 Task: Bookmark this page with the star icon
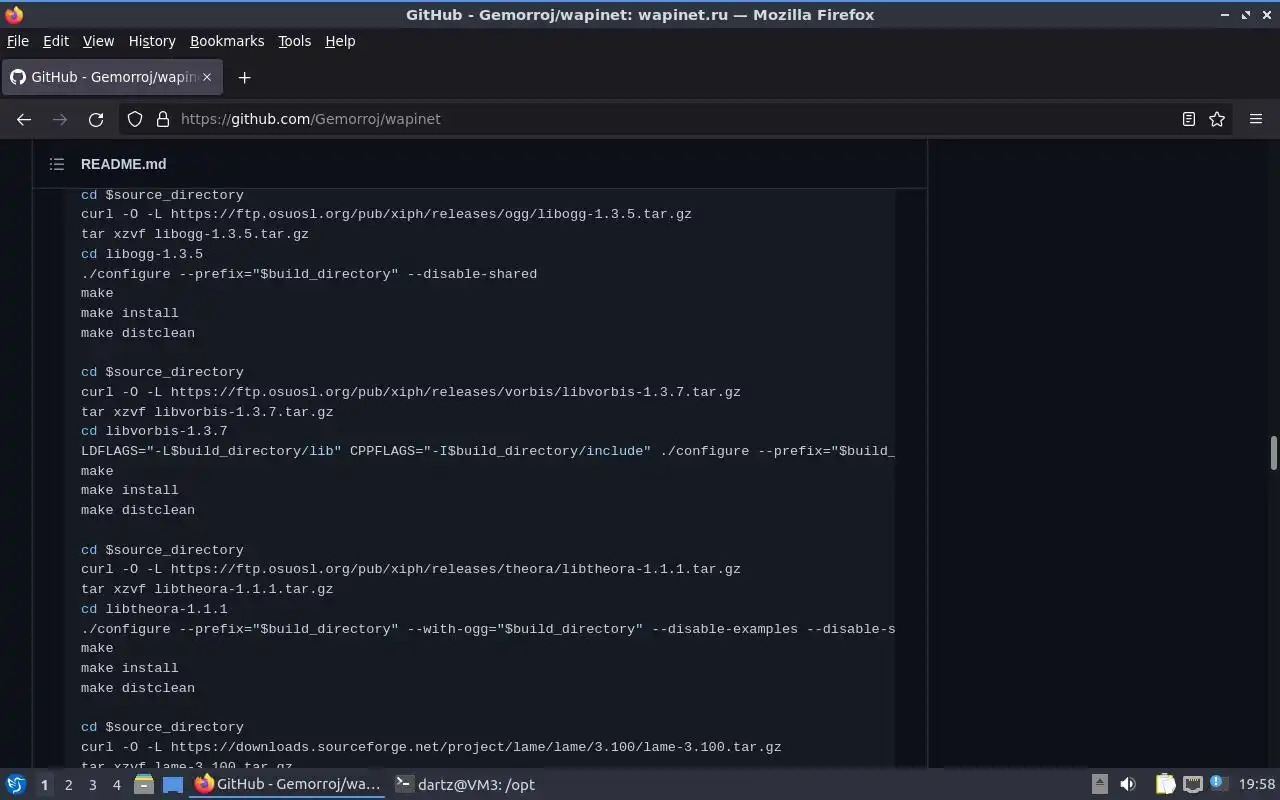click(1217, 119)
